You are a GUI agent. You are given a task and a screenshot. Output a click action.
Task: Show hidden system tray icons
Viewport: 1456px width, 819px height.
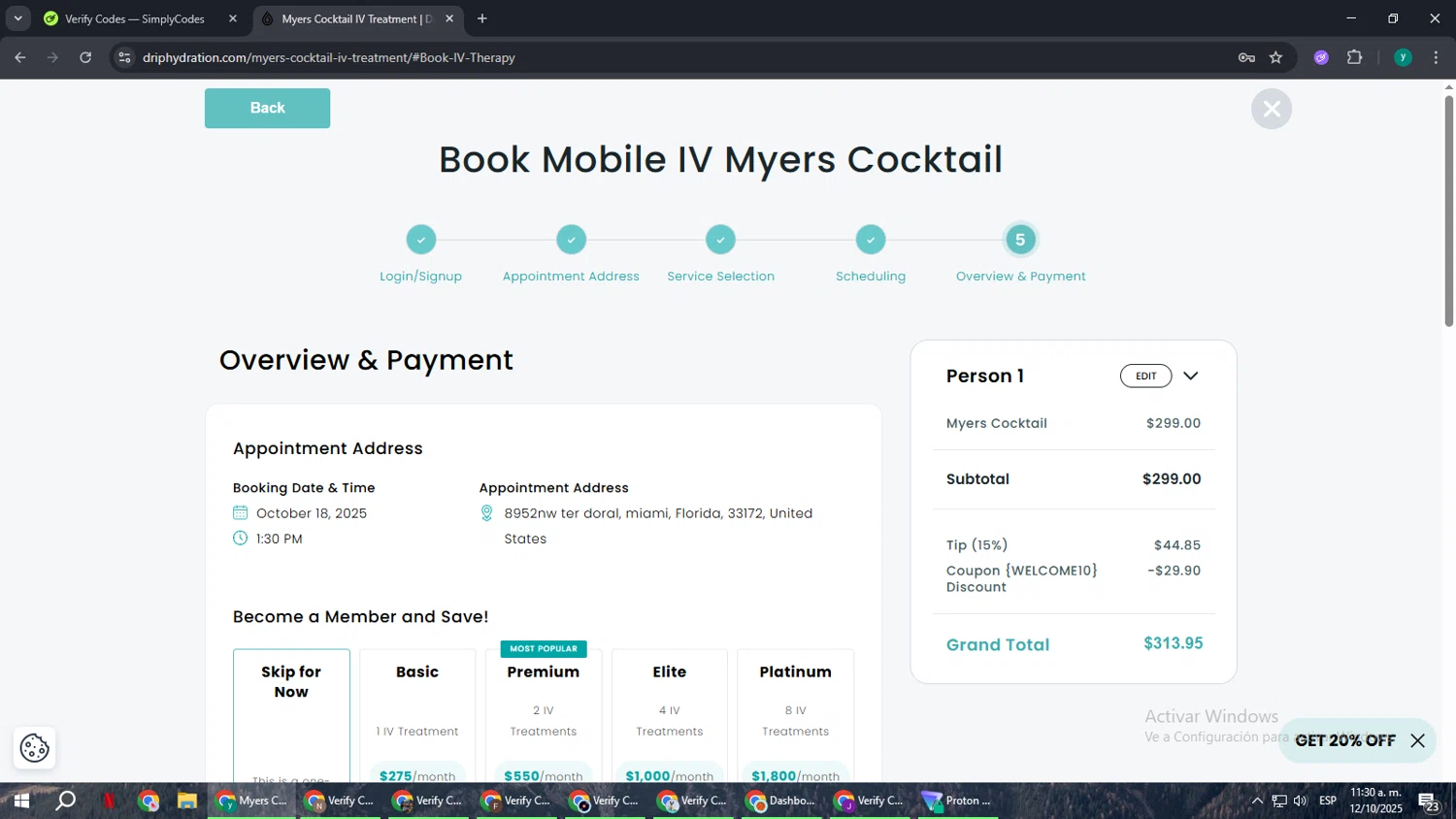1257,801
